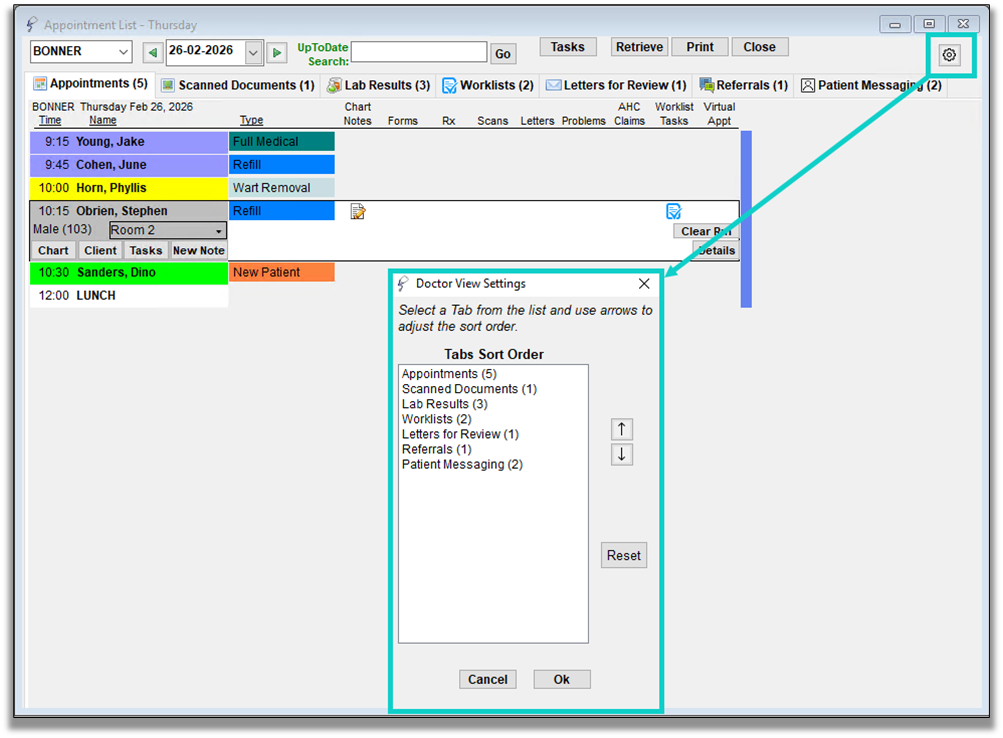Open the date picker dropdown

tap(253, 52)
